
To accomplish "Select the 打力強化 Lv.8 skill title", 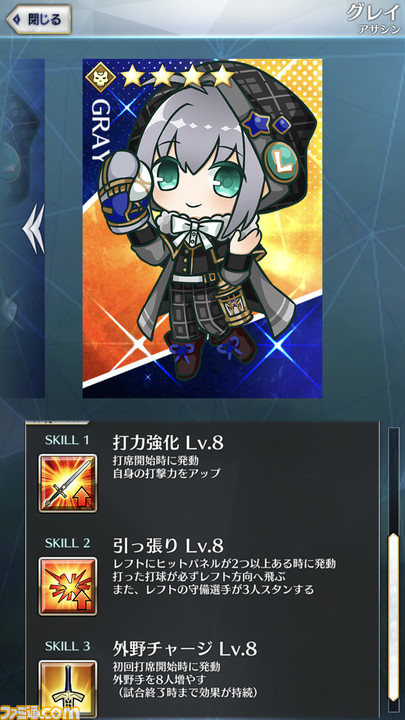I will [168, 443].
